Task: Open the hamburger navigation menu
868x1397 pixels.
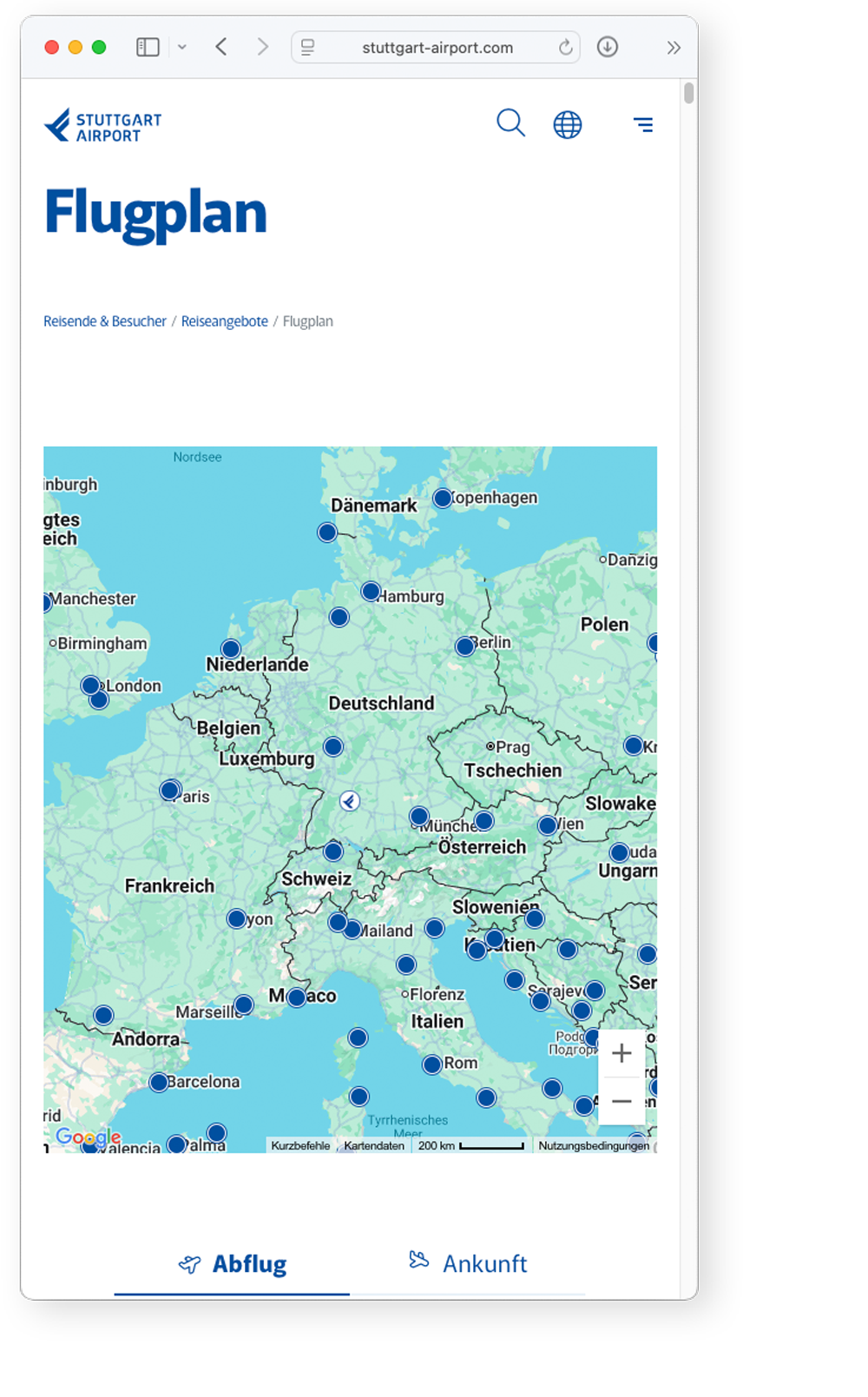Action: tap(643, 125)
